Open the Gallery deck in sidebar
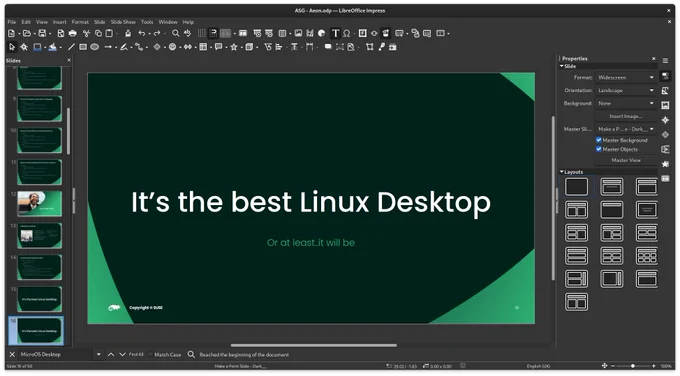This screenshot has width=680, height=376. pos(665,105)
